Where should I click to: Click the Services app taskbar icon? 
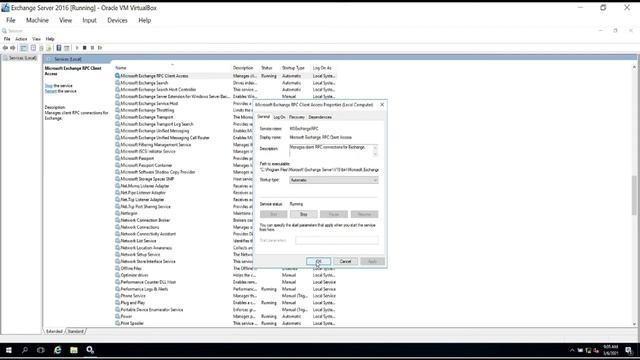[90, 350]
